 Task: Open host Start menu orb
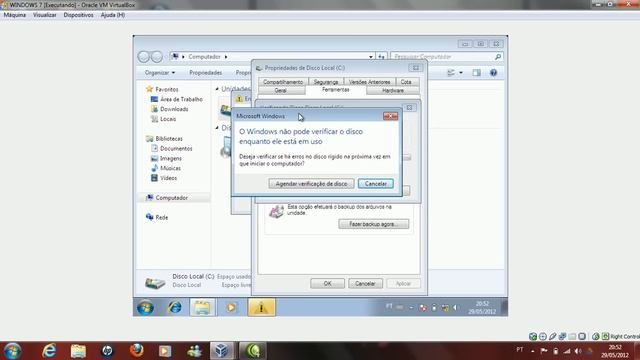(x=12, y=351)
